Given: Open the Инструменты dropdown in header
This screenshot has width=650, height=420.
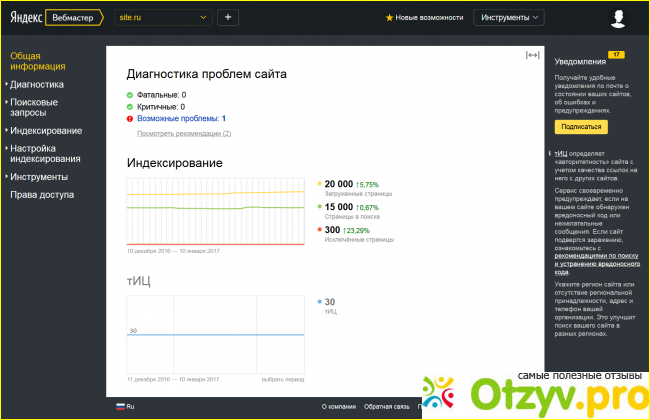Looking at the screenshot, I should (509, 17).
